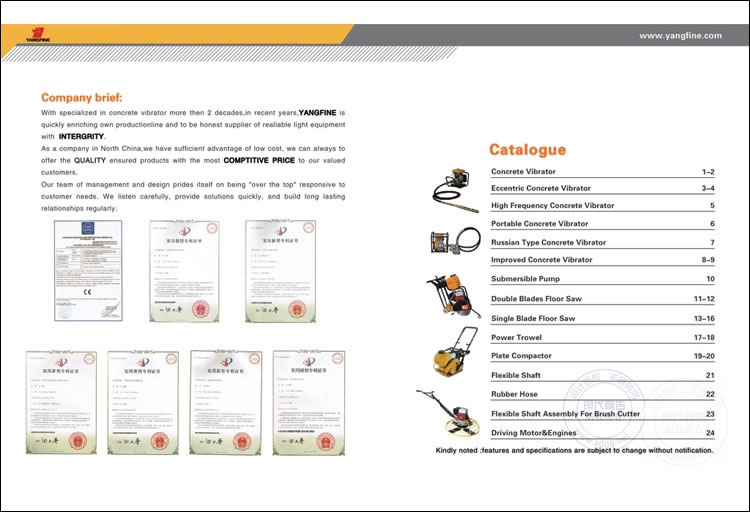This screenshot has width=750, height=512.
Task: Open the rightmost certificate in the top row
Action: (273, 271)
